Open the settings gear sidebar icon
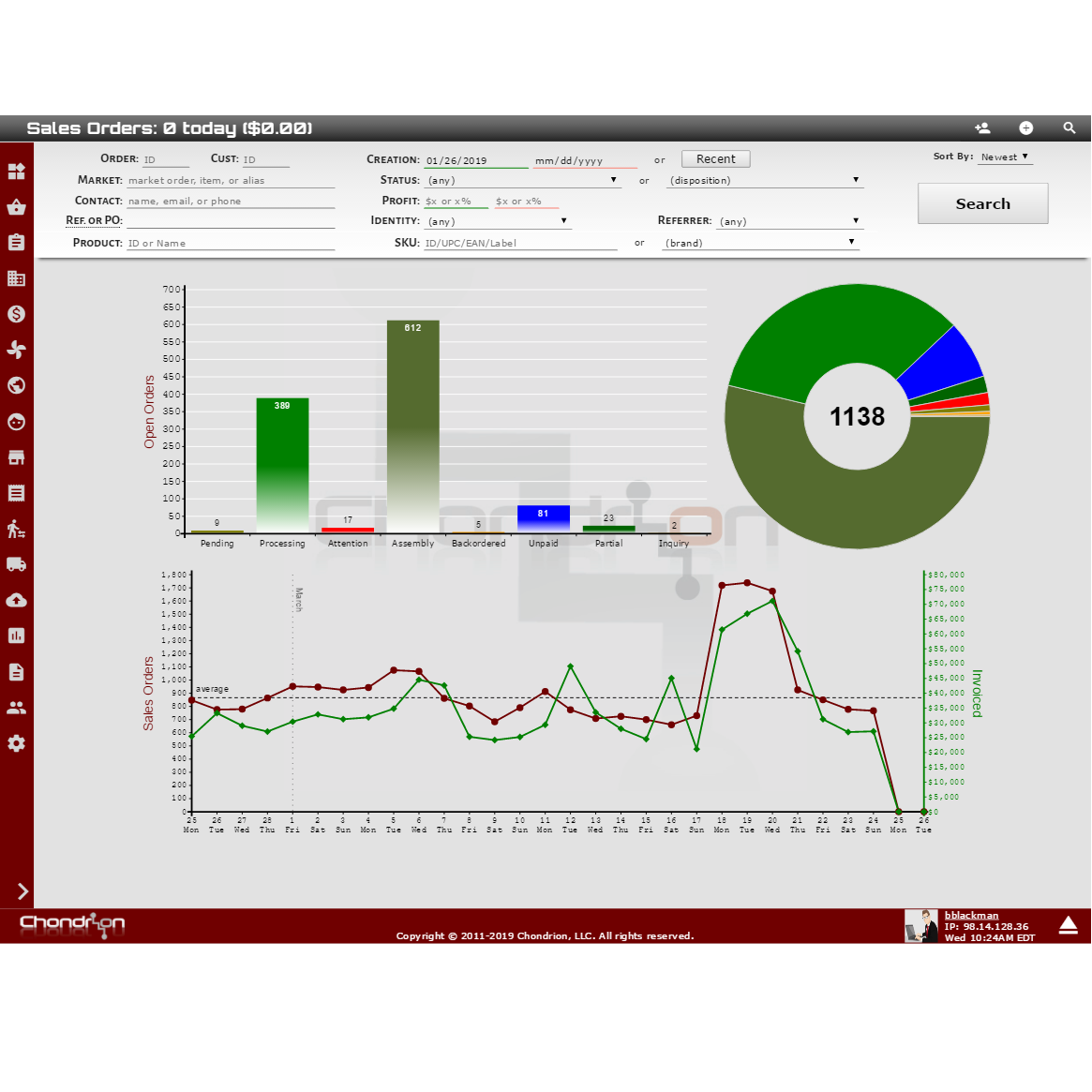The height and width of the screenshot is (1092, 1092). tap(17, 744)
